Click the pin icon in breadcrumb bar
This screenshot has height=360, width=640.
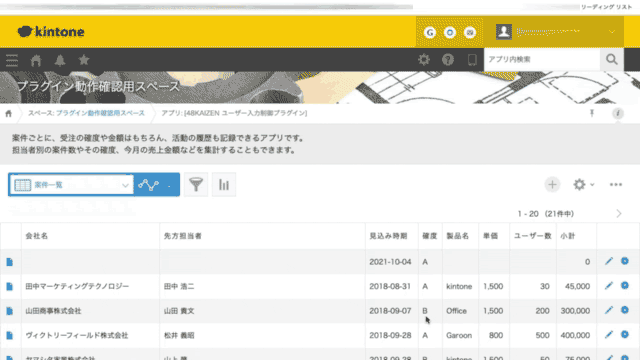point(592,113)
